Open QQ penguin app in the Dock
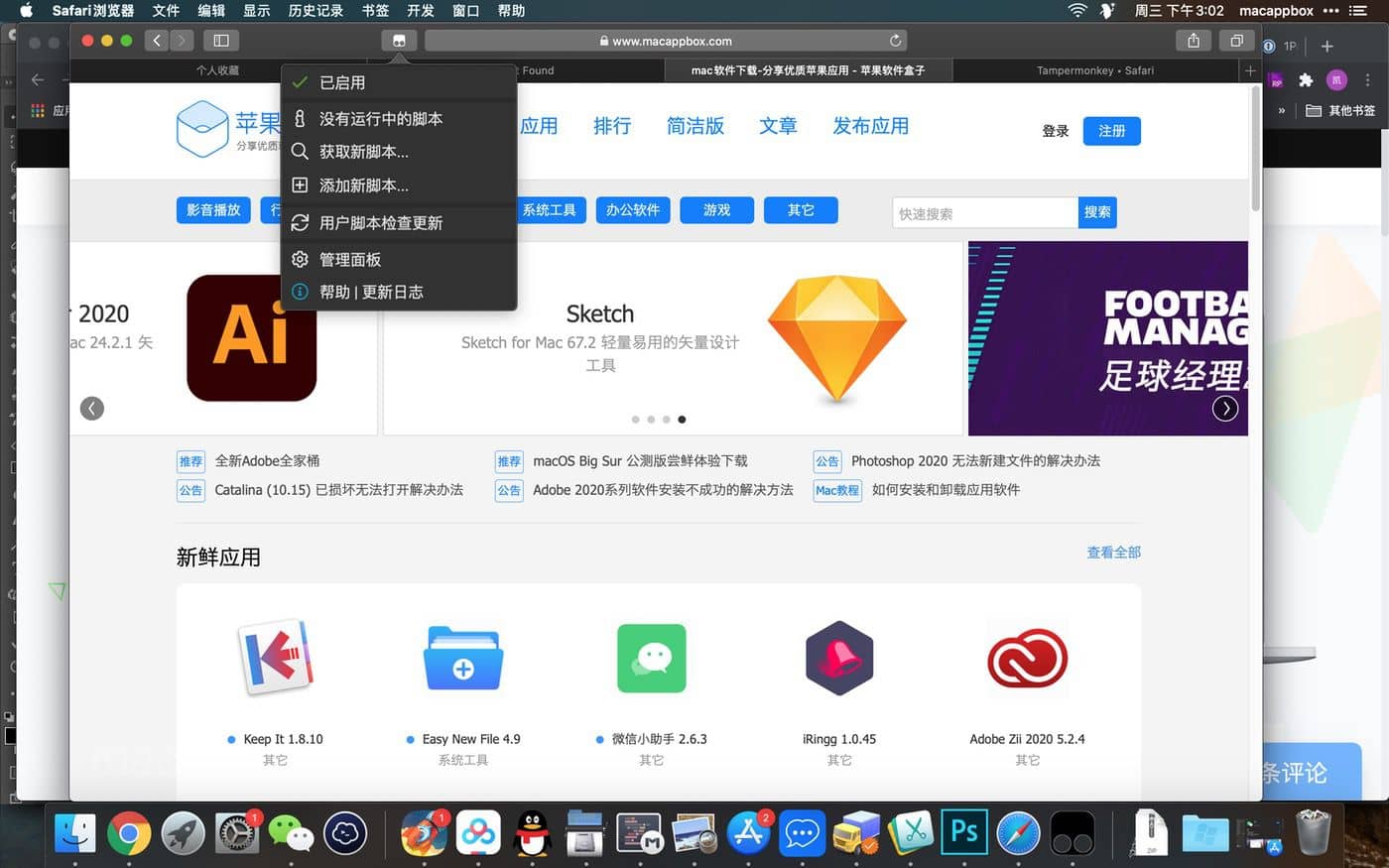The image size is (1389, 868). point(533,833)
